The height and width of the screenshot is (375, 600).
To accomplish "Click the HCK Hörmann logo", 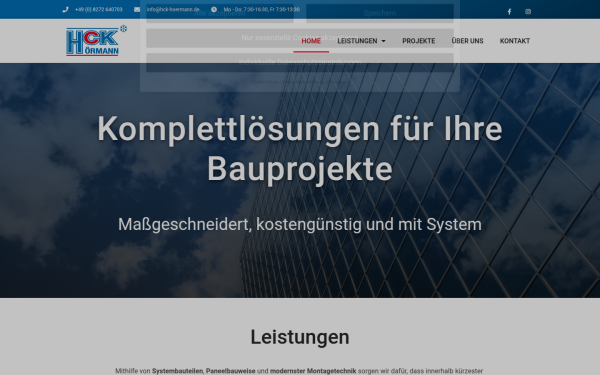I will 96,41.
